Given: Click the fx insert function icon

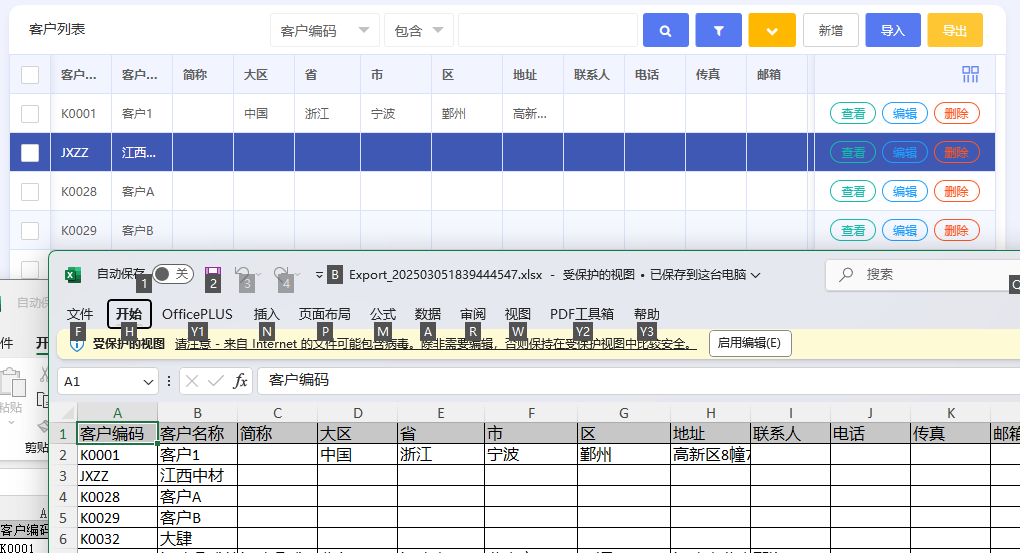Looking at the screenshot, I should [240, 381].
